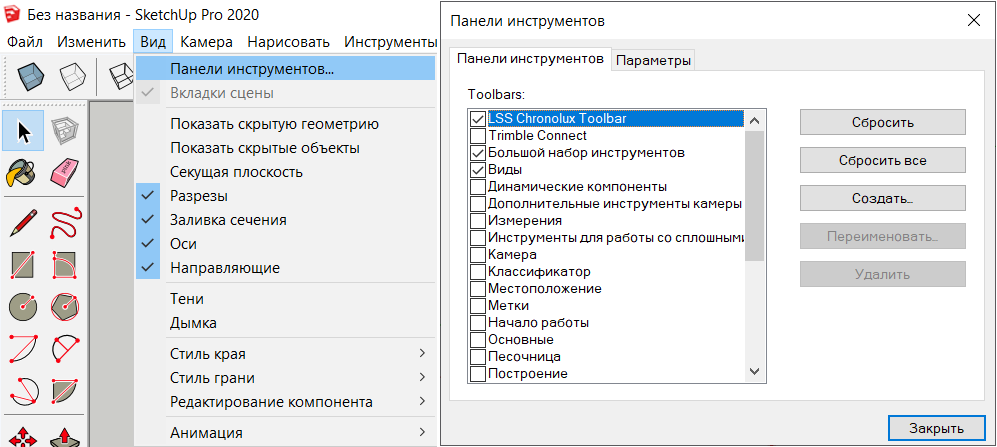Image resolution: width=997 pixels, height=447 pixels.
Task: Select the Rectangle tool
Action: coord(24,265)
